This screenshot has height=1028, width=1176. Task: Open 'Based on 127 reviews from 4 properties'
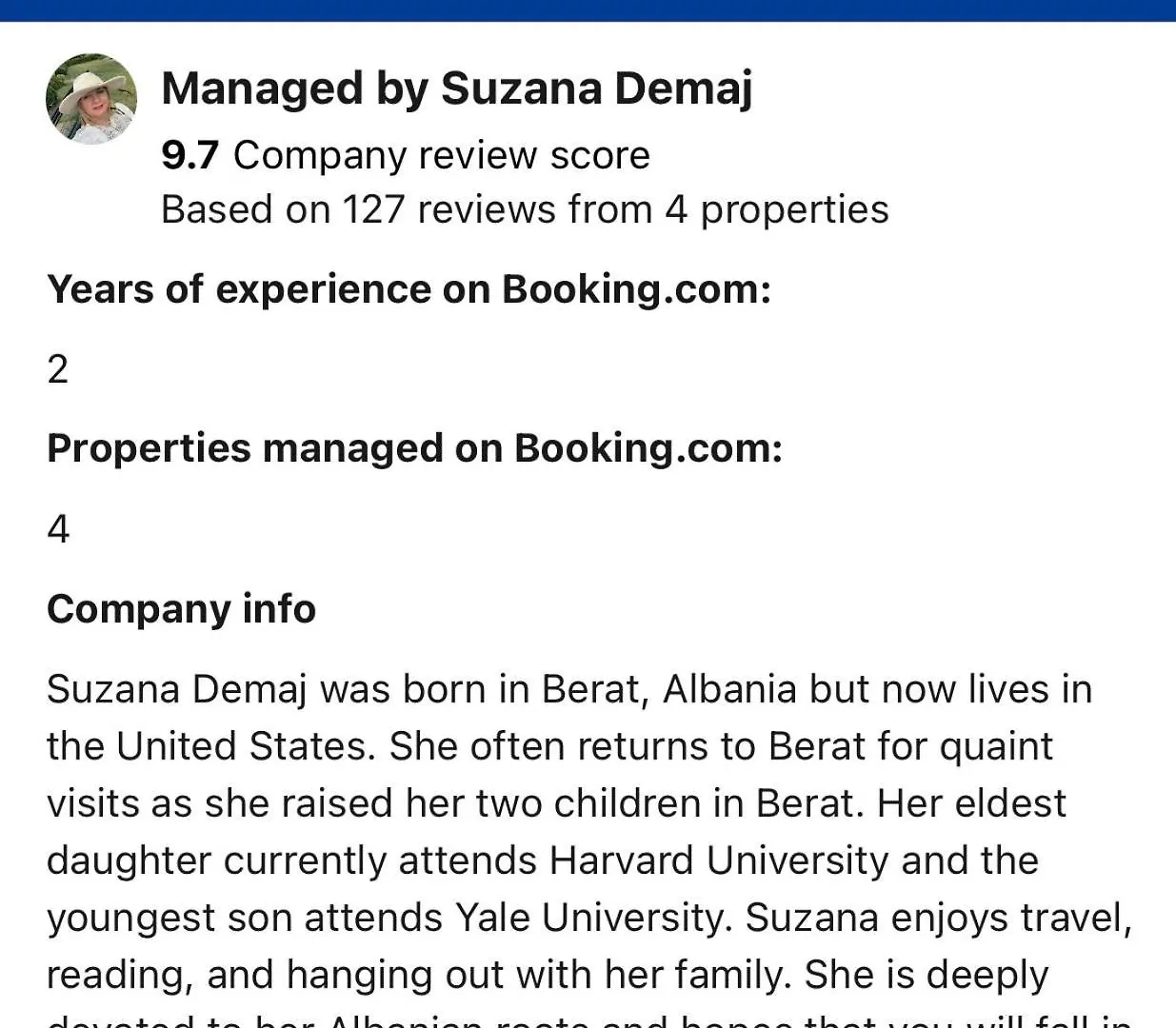(x=525, y=209)
